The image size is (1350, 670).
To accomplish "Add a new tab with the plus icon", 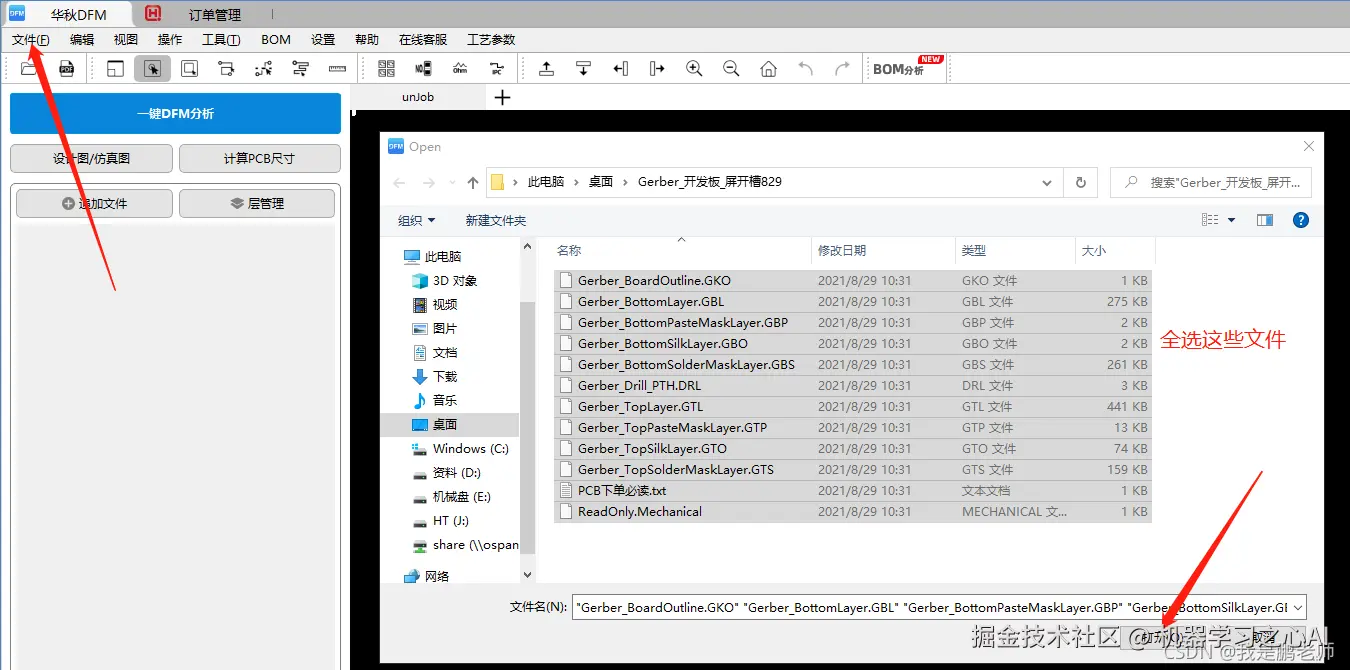I will pos(503,97).
